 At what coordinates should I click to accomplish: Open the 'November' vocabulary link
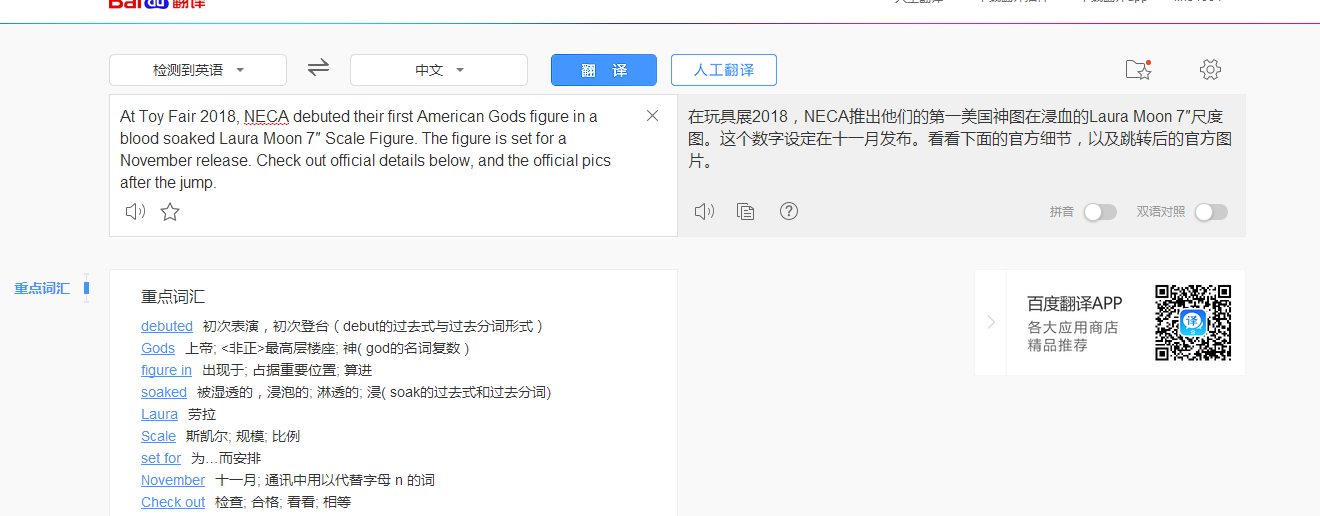(x=173, y=480)
